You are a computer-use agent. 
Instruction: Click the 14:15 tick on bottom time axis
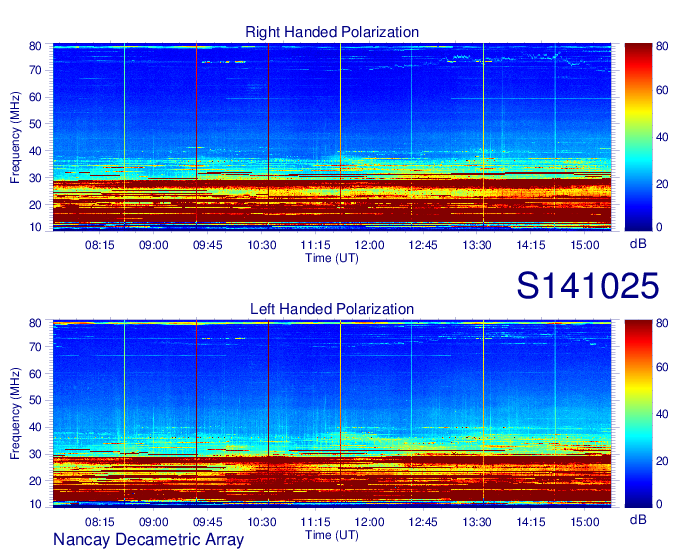(x=531, y=522)
